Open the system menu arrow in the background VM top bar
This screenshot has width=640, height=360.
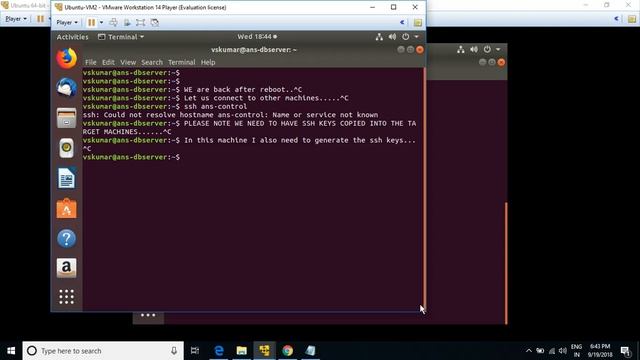click(x=498, y=49)
